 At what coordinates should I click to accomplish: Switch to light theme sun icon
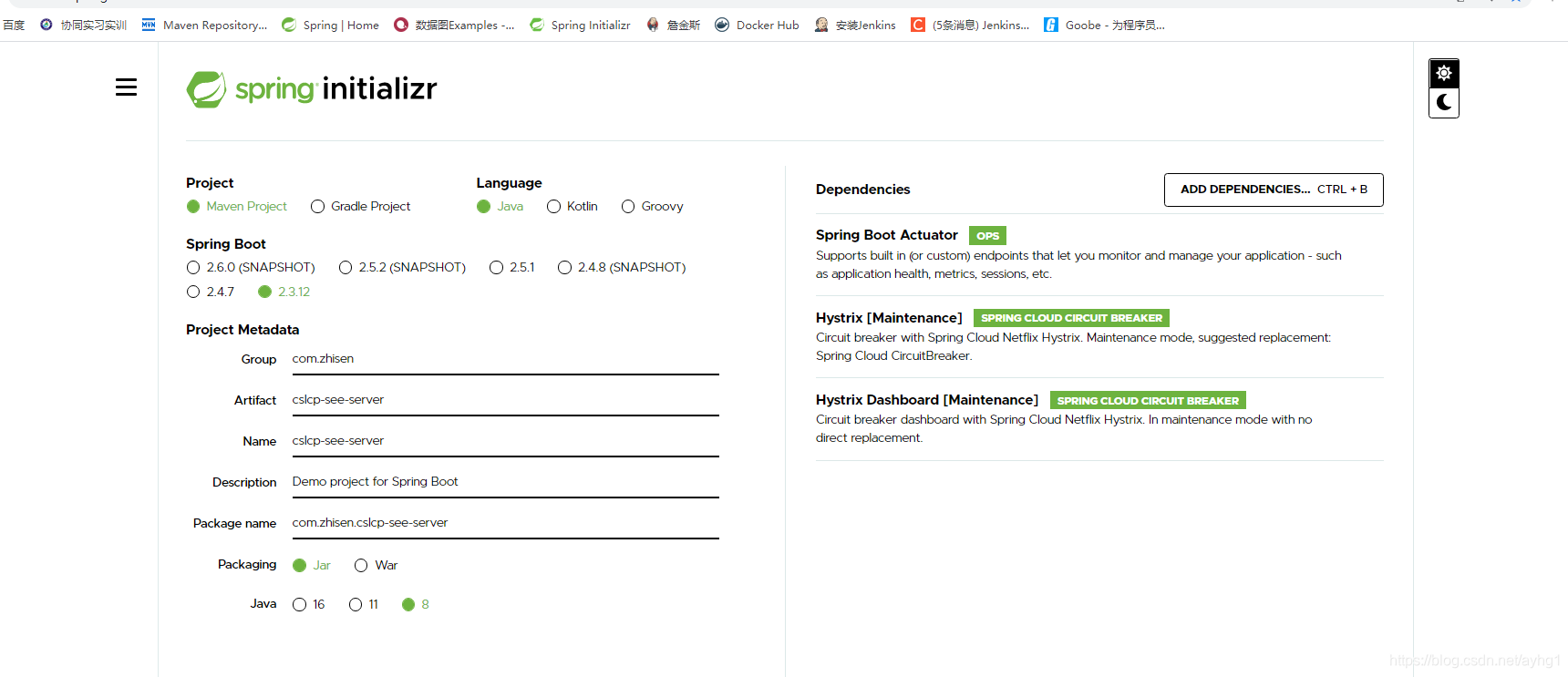coord(1444,73)
